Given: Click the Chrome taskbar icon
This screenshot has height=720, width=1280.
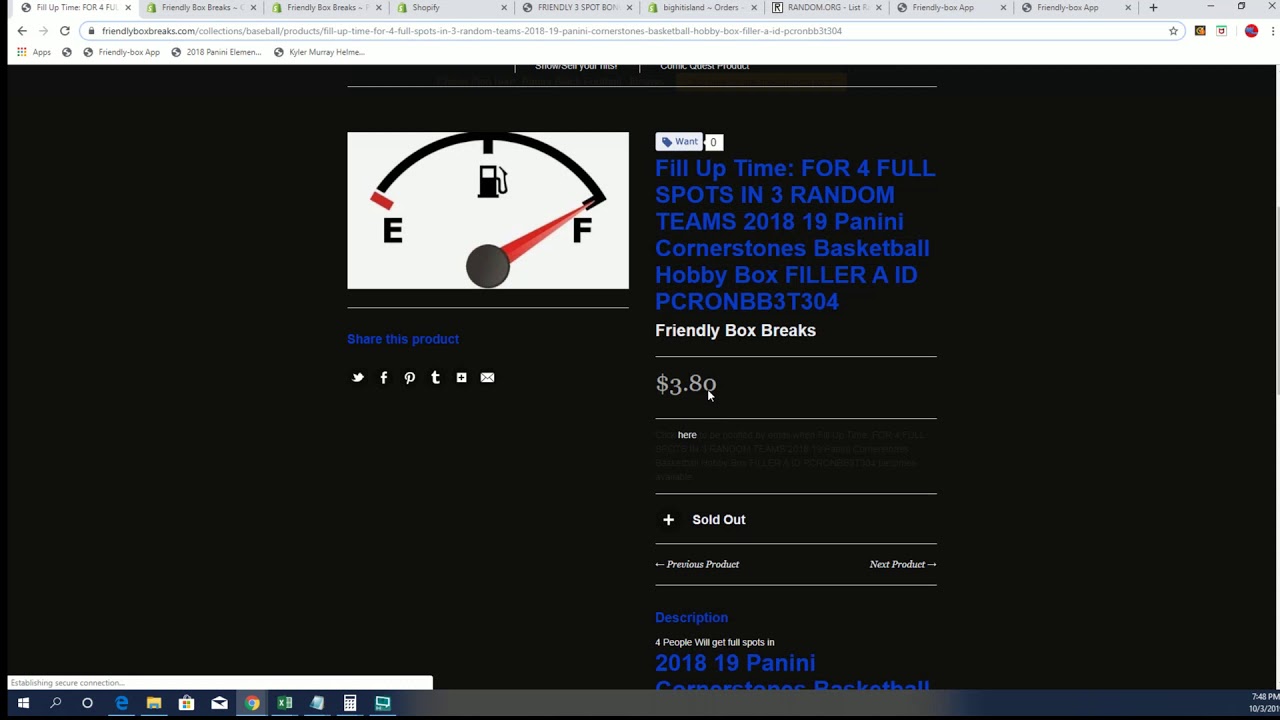Looking at the screenshot, I should point(252,704).
